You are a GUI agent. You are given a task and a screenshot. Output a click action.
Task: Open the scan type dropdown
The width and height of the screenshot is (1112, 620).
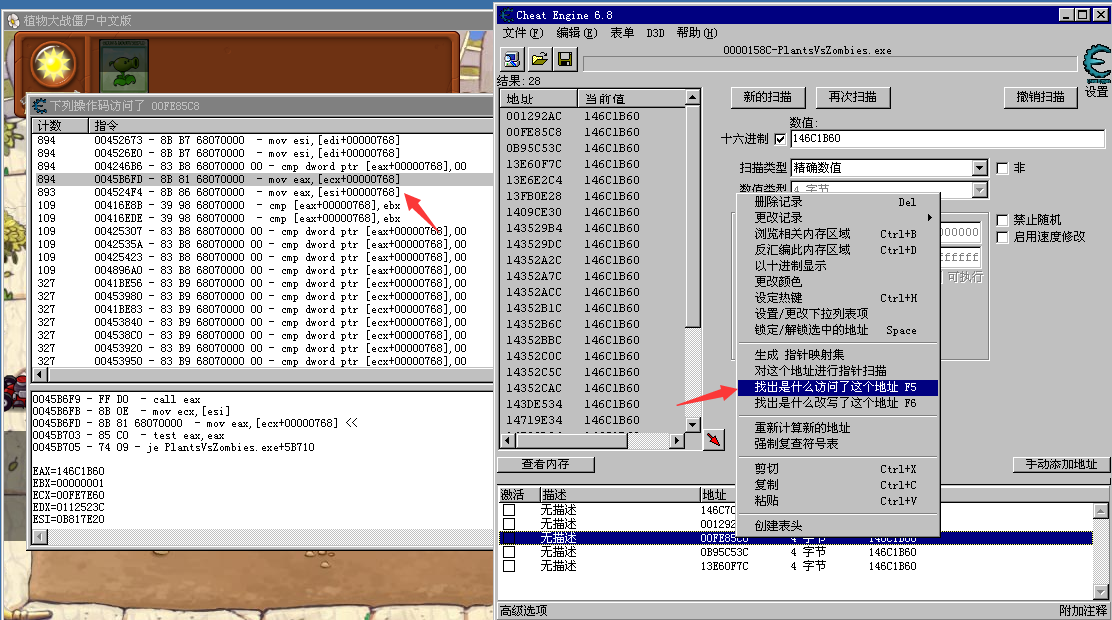[979, 168]
